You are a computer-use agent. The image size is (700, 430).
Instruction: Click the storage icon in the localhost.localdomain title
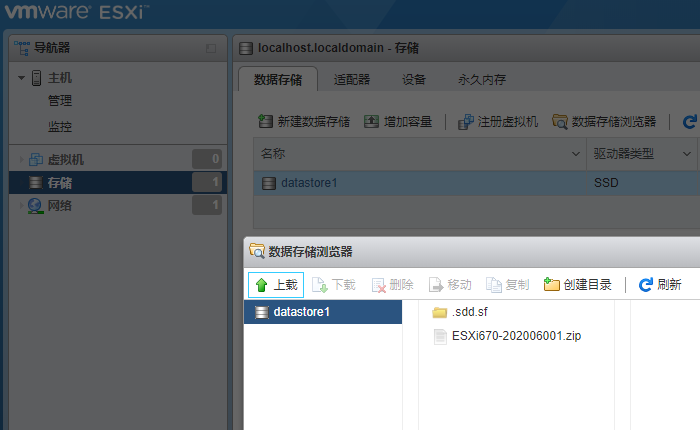(246, 48)
